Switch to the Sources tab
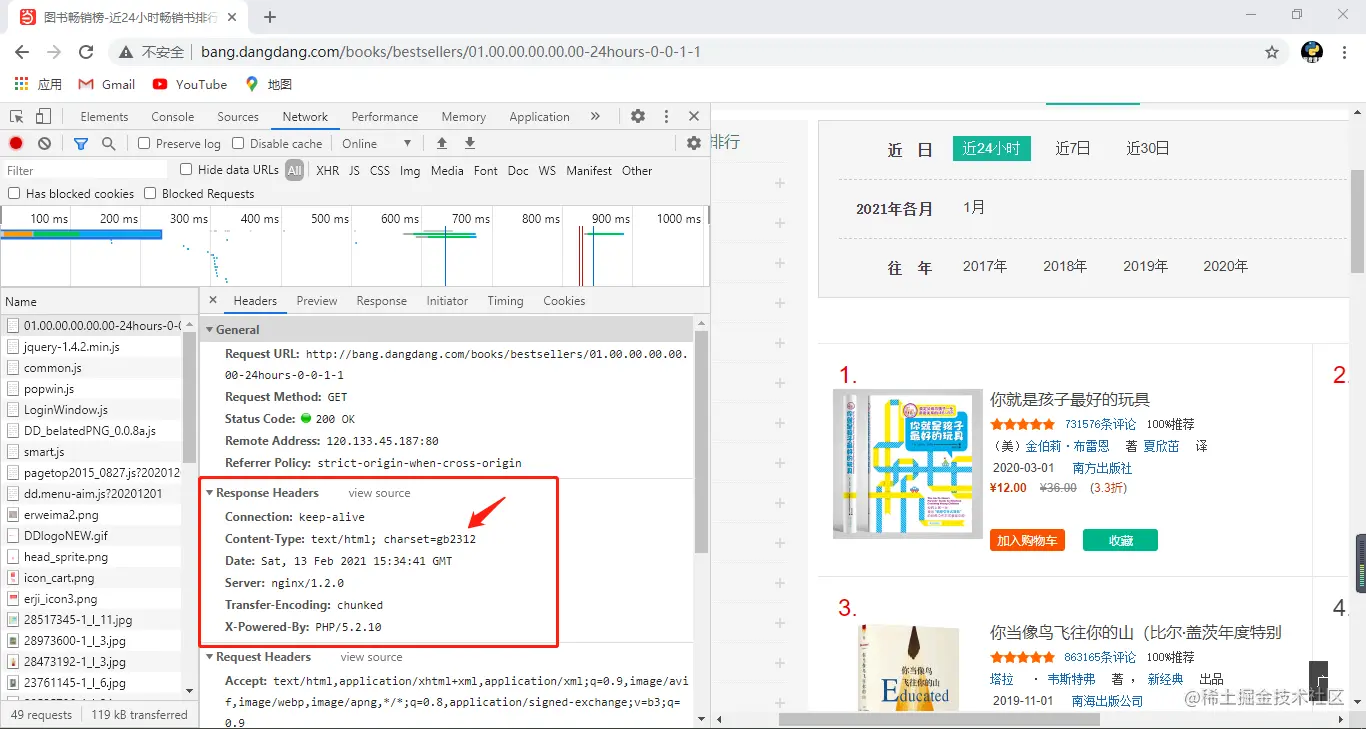The height and width of the screenshot is (729, 1366). pyautogui.click(x=238, y=116)
